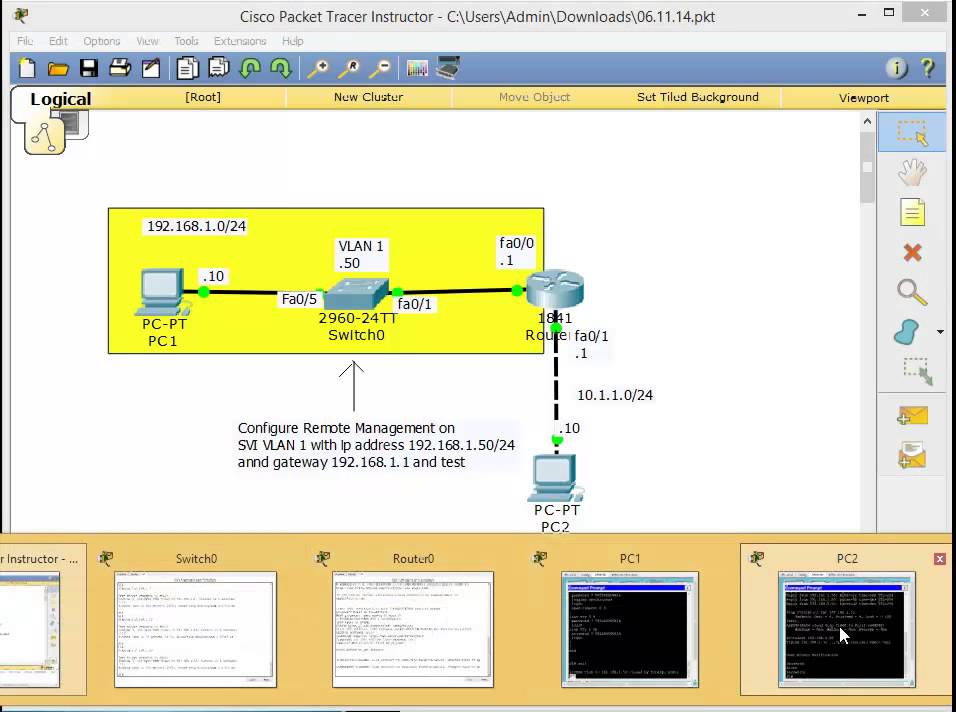Viewport: 956px width, 712px height.
Task: Save the file with floppy disk icon
Action: [89, 68]
